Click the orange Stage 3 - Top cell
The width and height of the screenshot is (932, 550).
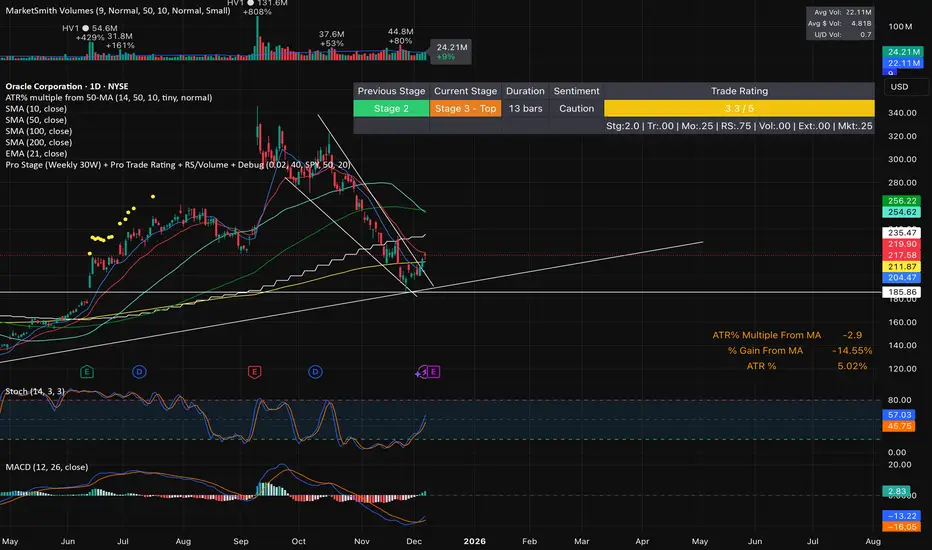465,108
